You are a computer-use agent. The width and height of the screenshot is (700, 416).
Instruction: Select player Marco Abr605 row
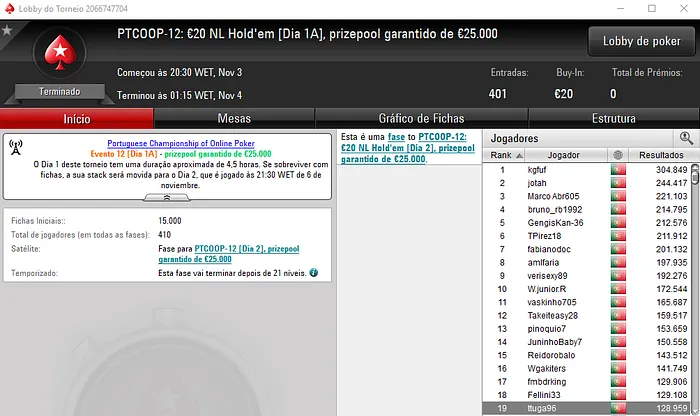click(587, 196)
